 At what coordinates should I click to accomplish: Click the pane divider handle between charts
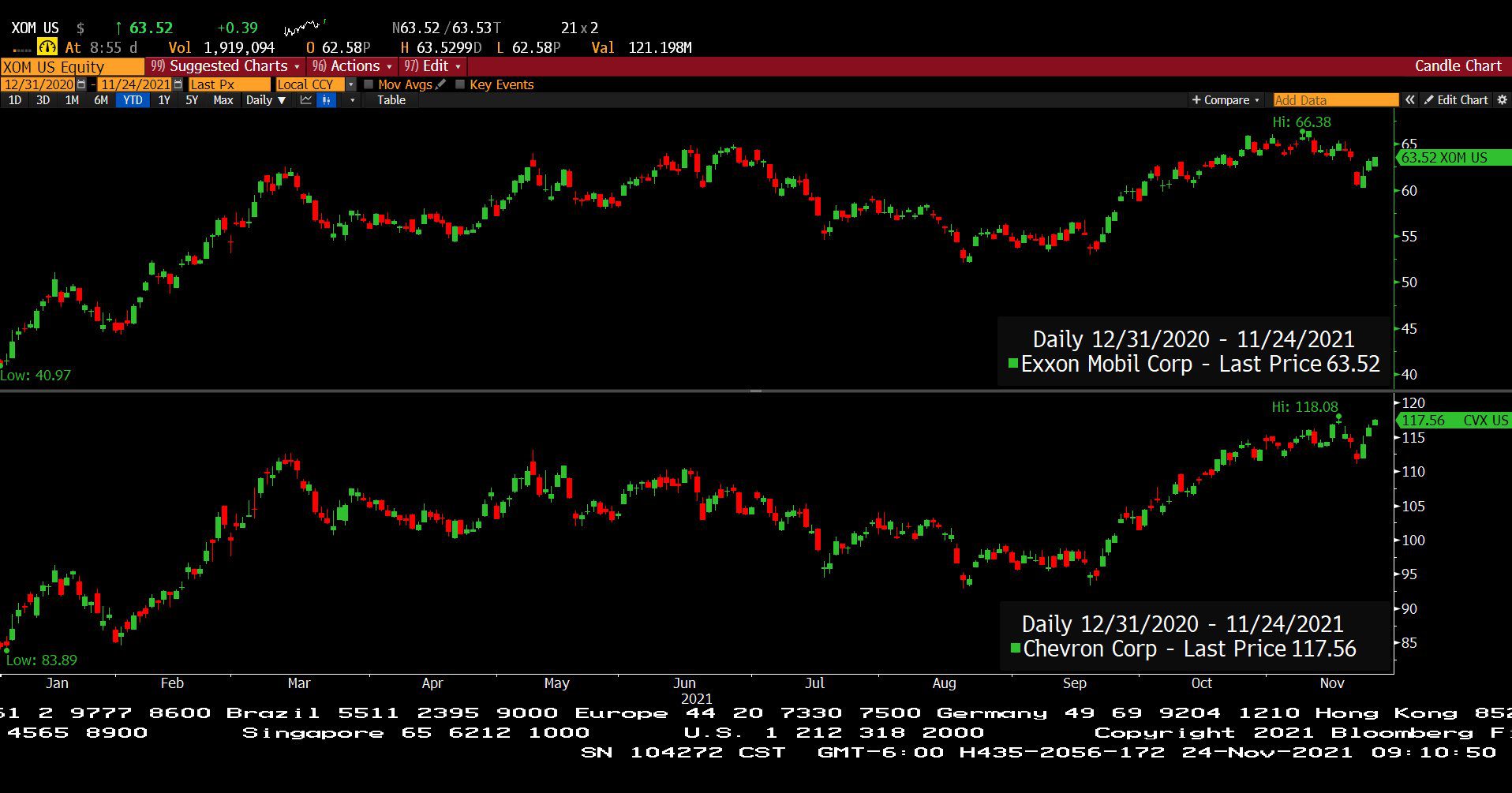tap(755, 391)
